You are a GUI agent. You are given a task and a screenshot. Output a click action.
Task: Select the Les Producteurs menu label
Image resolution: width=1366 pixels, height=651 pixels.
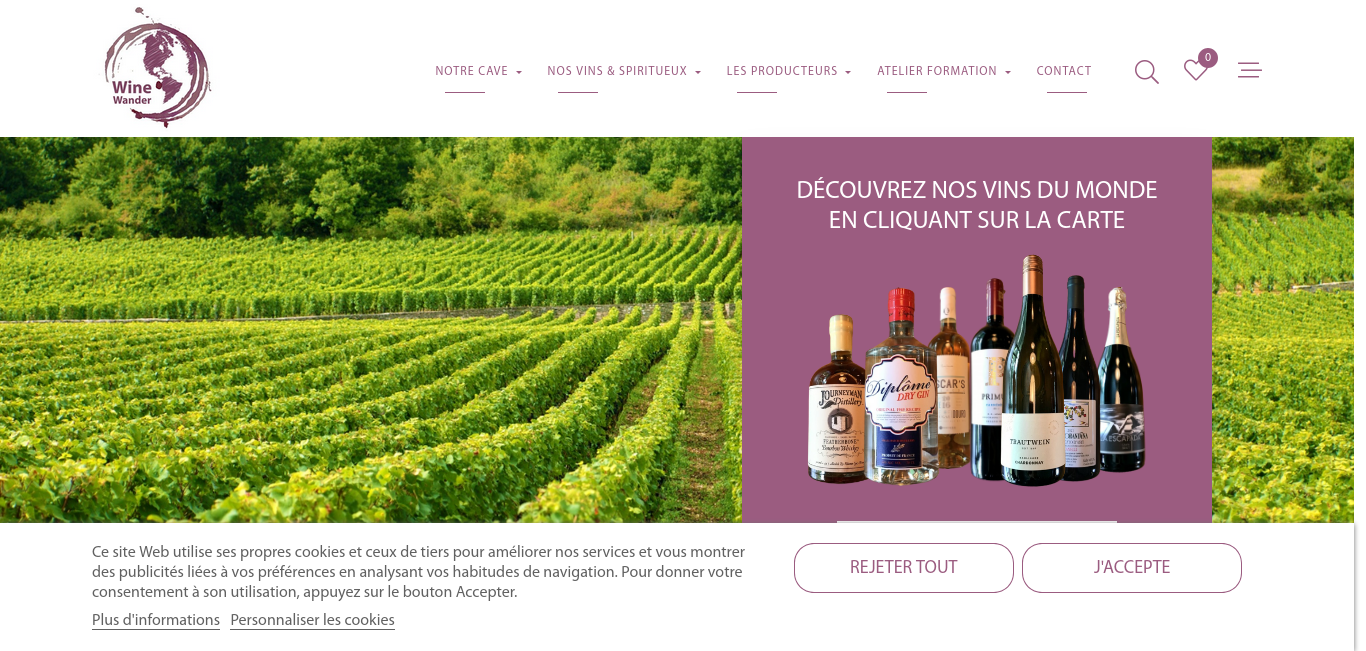(782, 71)
